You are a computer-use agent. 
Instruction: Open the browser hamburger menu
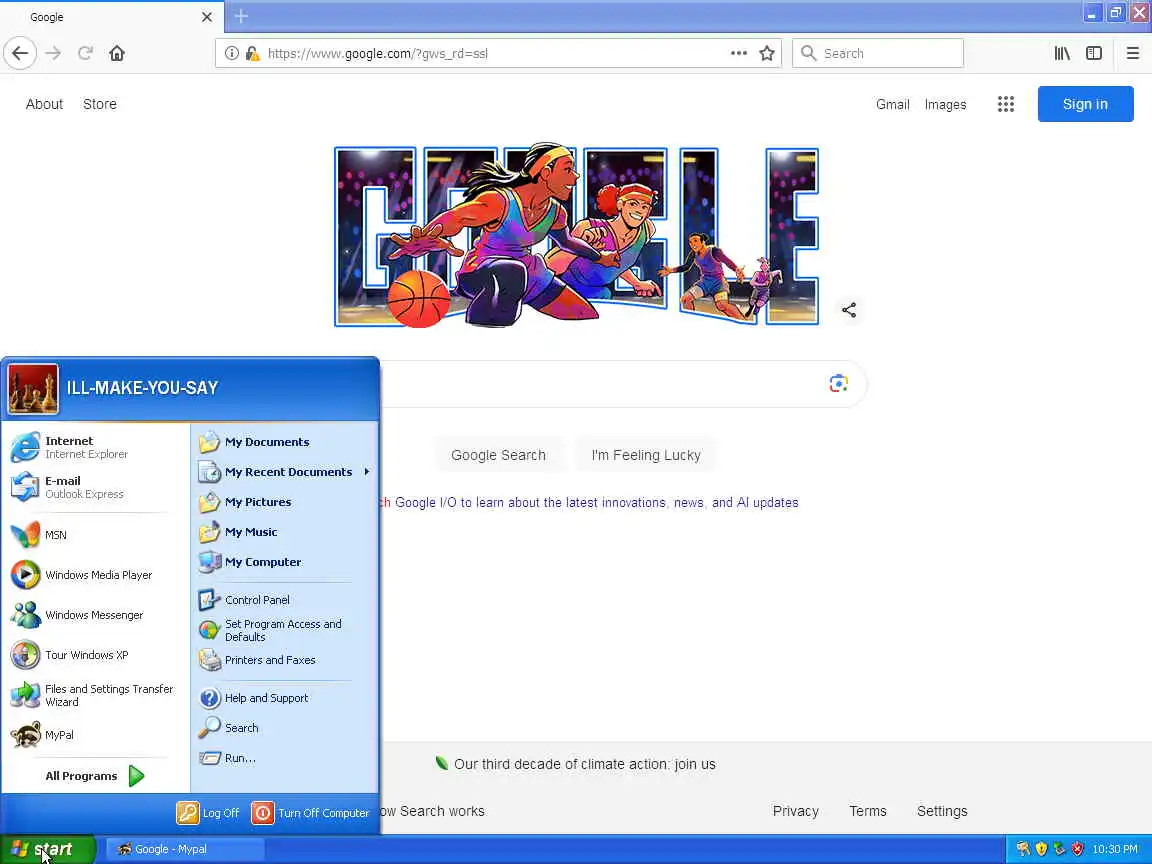(x=1132, y=53)
